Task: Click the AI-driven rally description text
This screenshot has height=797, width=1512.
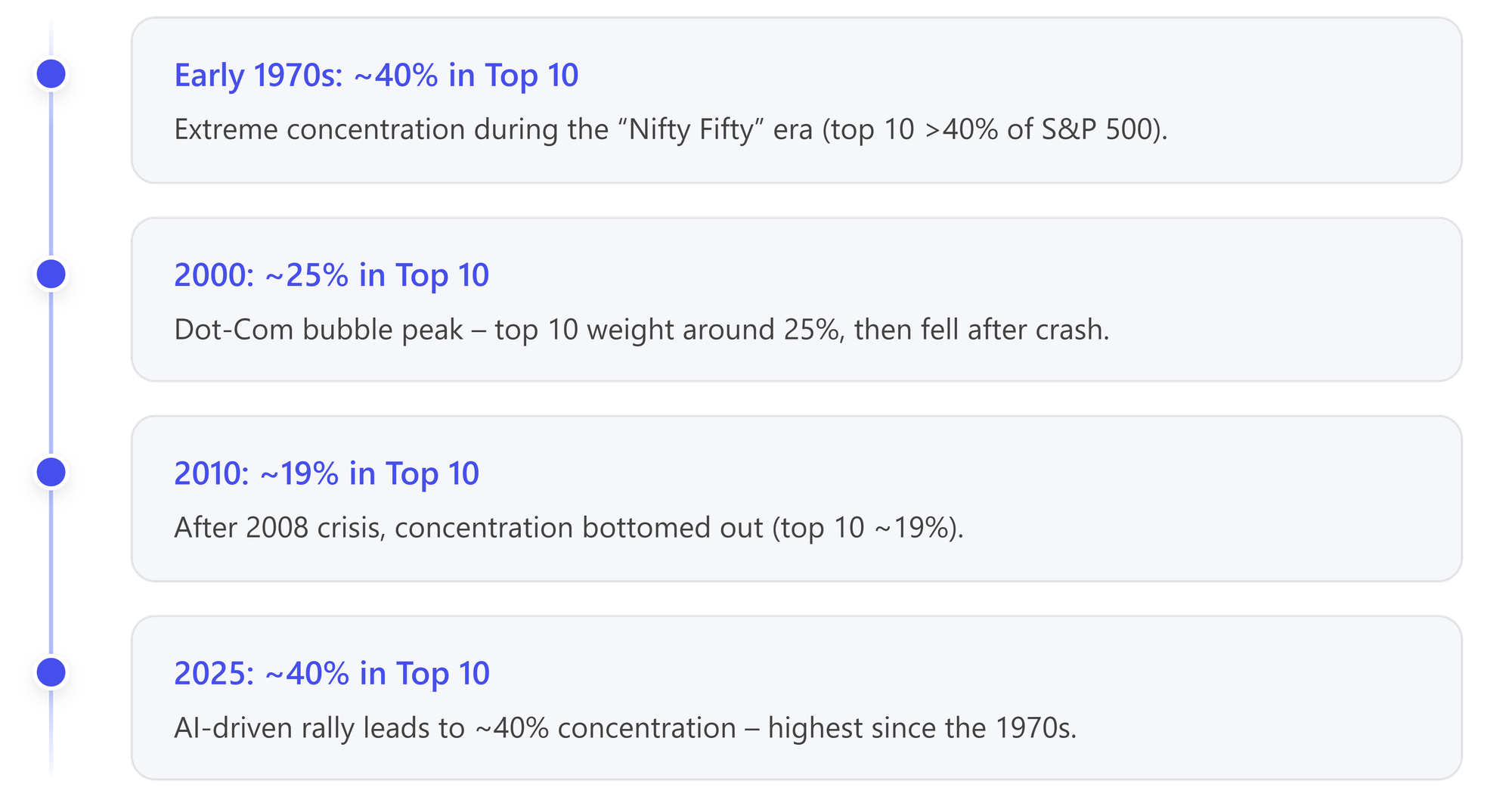Action: click(x=624, y=728)
